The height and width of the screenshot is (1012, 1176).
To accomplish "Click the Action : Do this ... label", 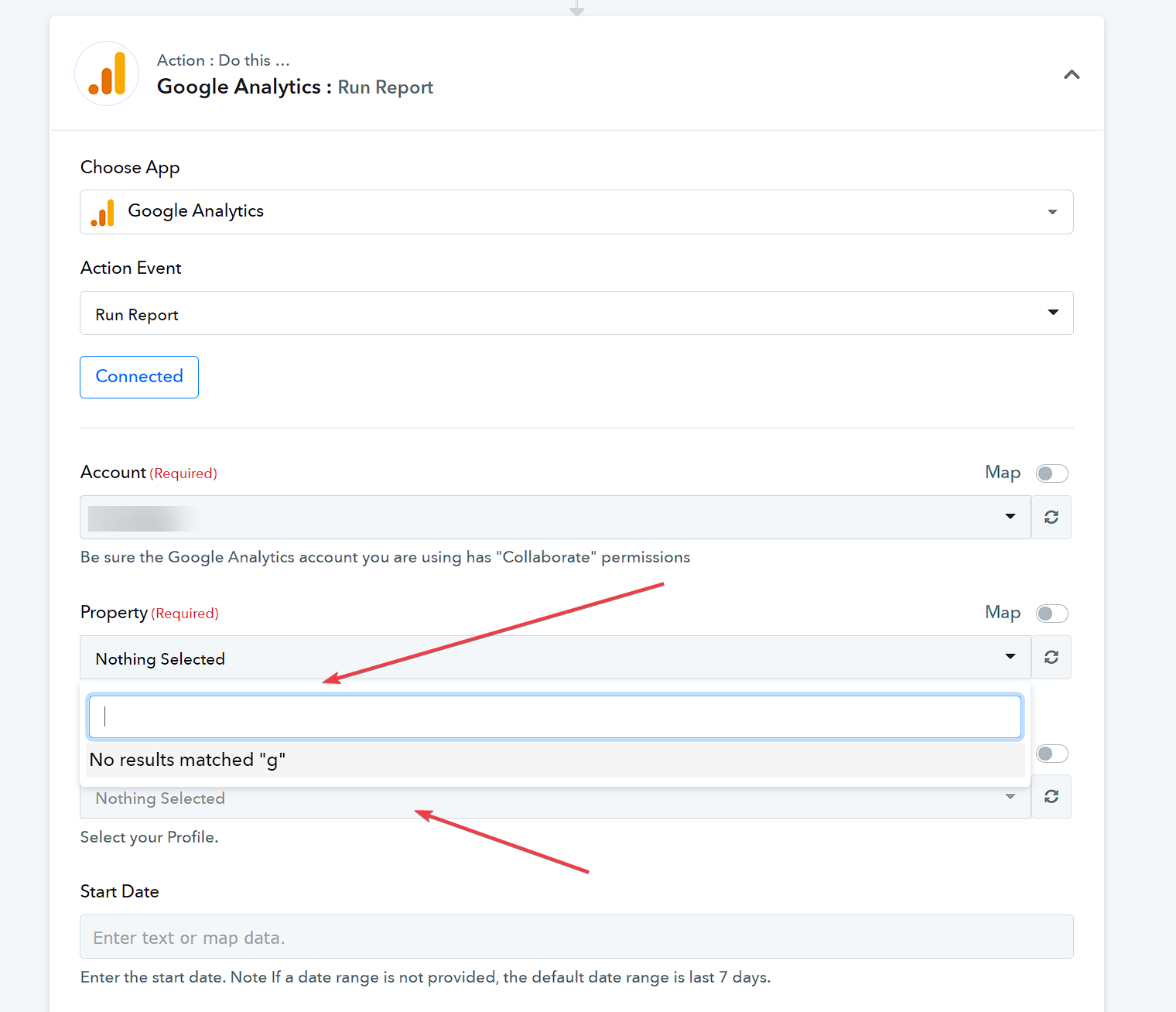I will click(224, 60).
